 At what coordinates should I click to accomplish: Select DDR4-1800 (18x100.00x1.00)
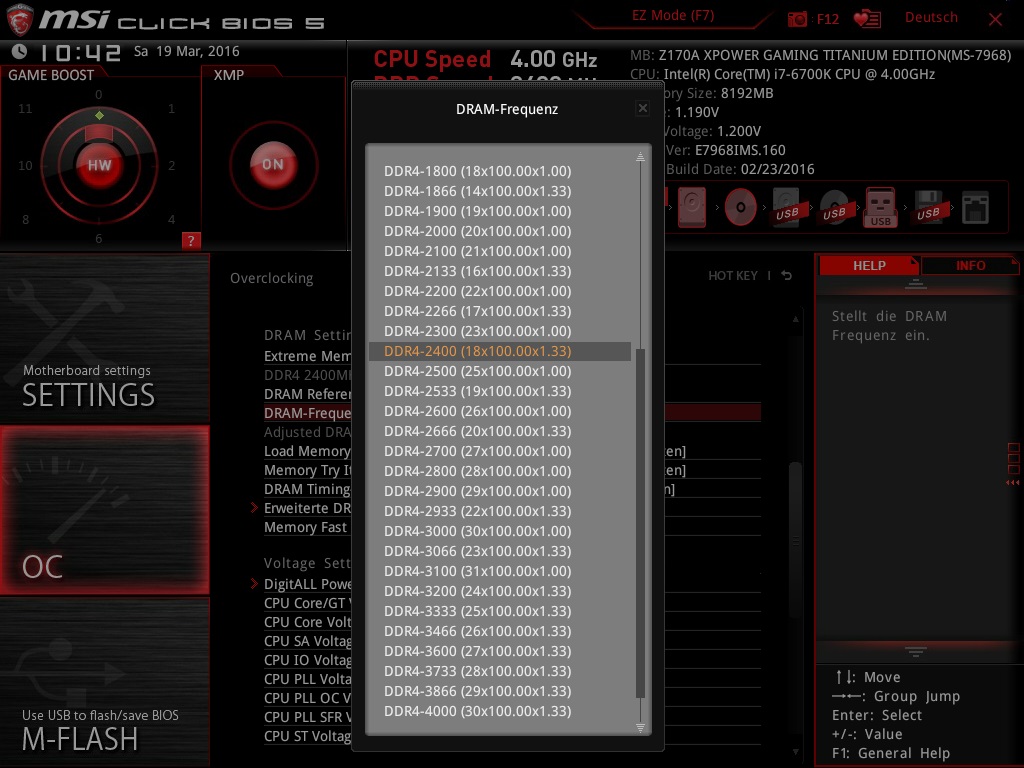[500, 171]
